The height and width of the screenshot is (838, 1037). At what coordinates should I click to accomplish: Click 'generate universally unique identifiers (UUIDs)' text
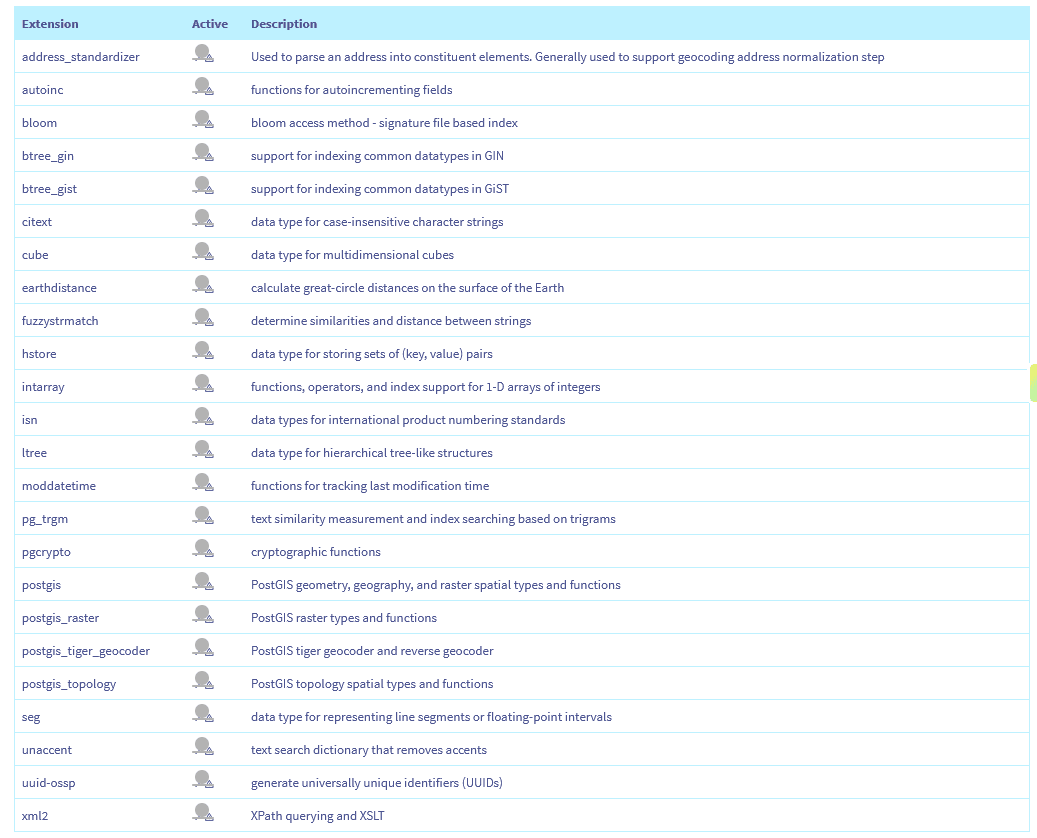coord(377,783)
